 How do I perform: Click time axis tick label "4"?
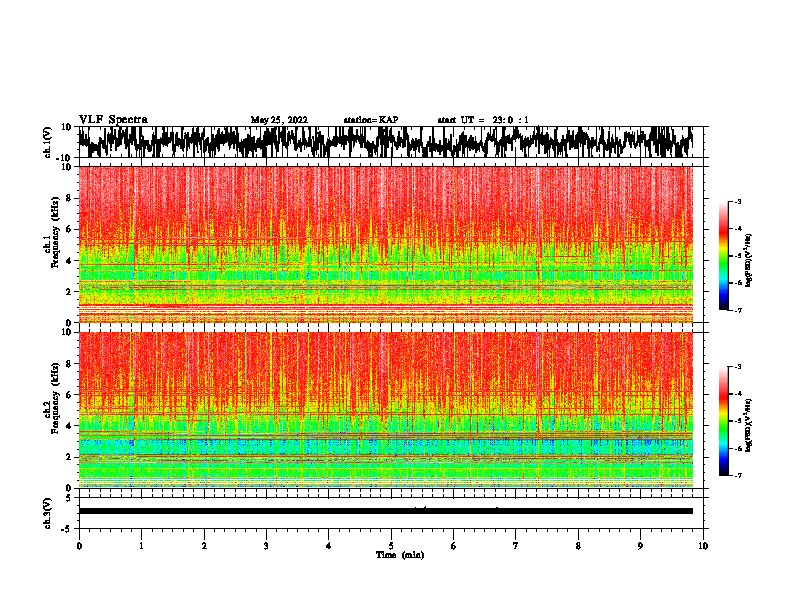click(329, 546)
